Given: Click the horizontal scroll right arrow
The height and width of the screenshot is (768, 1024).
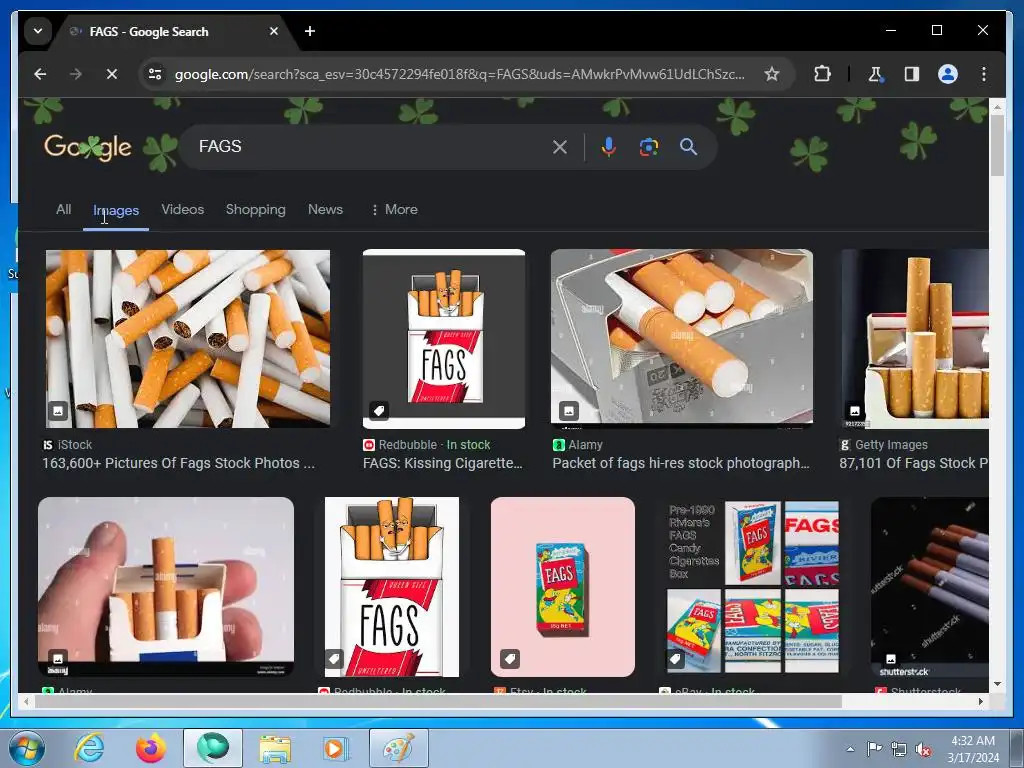Looking at the screenshot, I should (980, 701).
